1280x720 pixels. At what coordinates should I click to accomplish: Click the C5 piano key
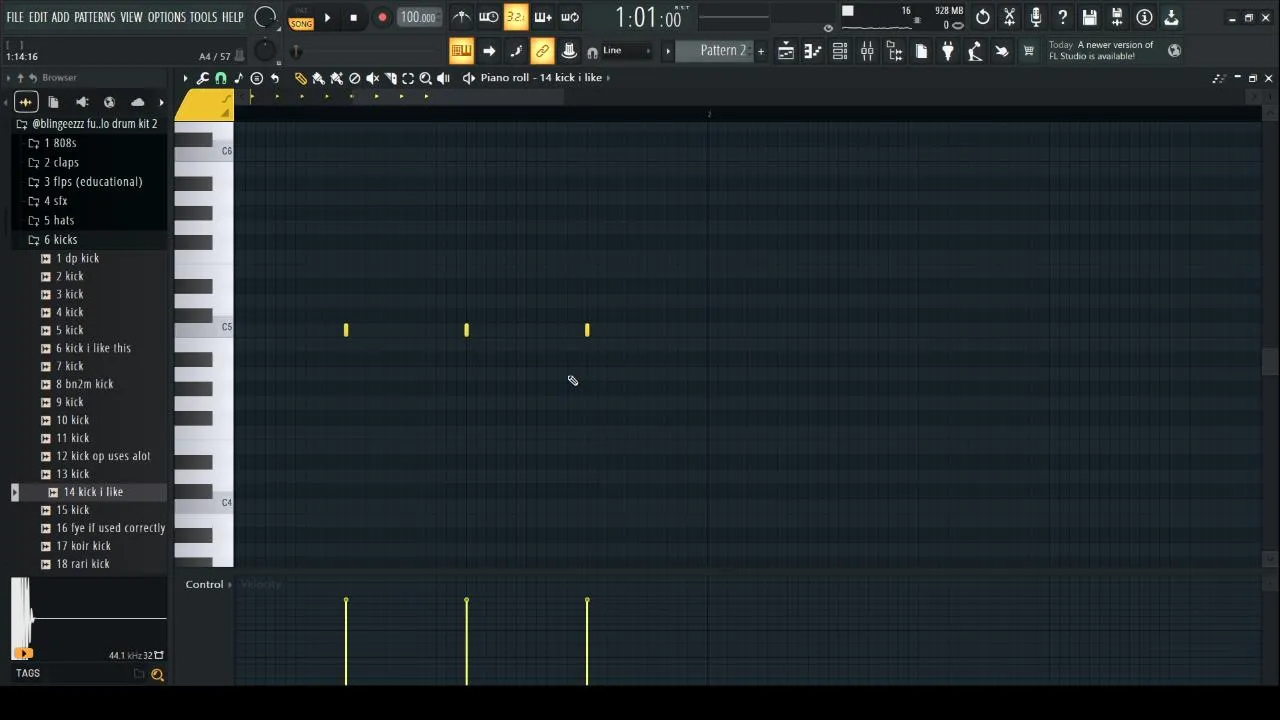(204, 328)
